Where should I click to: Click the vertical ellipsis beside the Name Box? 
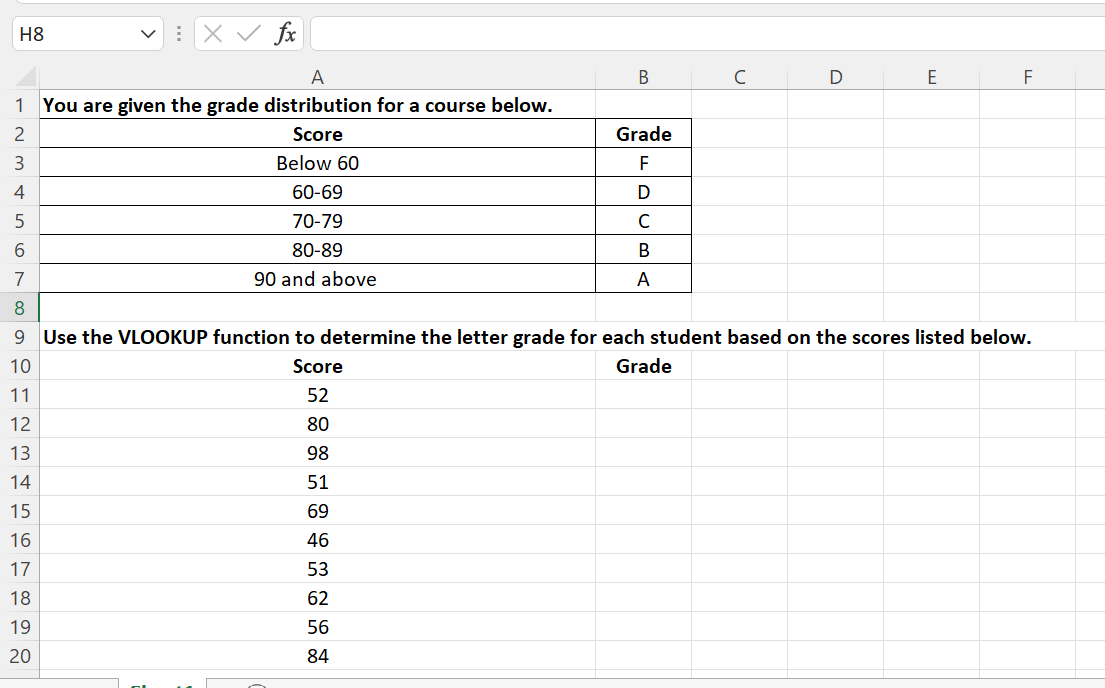177,33
